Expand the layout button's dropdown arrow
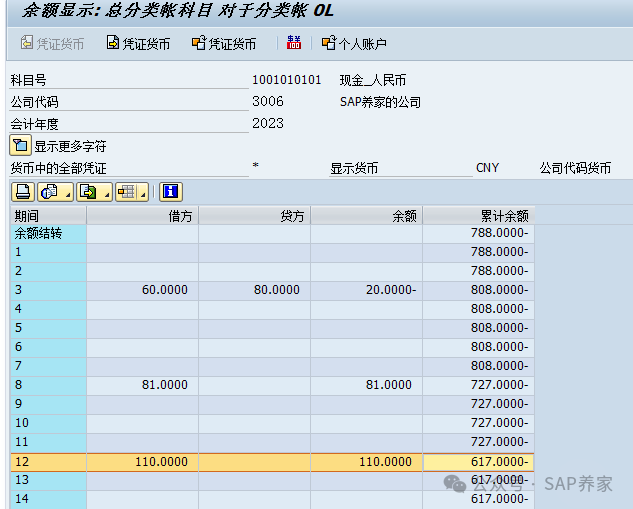The image size is (633, 509). pos(143,192)
